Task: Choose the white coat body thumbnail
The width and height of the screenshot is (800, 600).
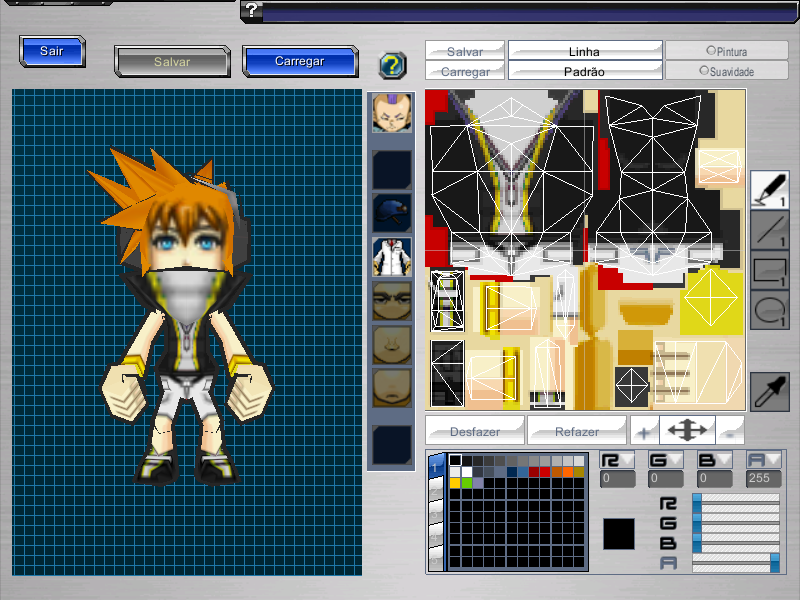Action: pos(391,257)
